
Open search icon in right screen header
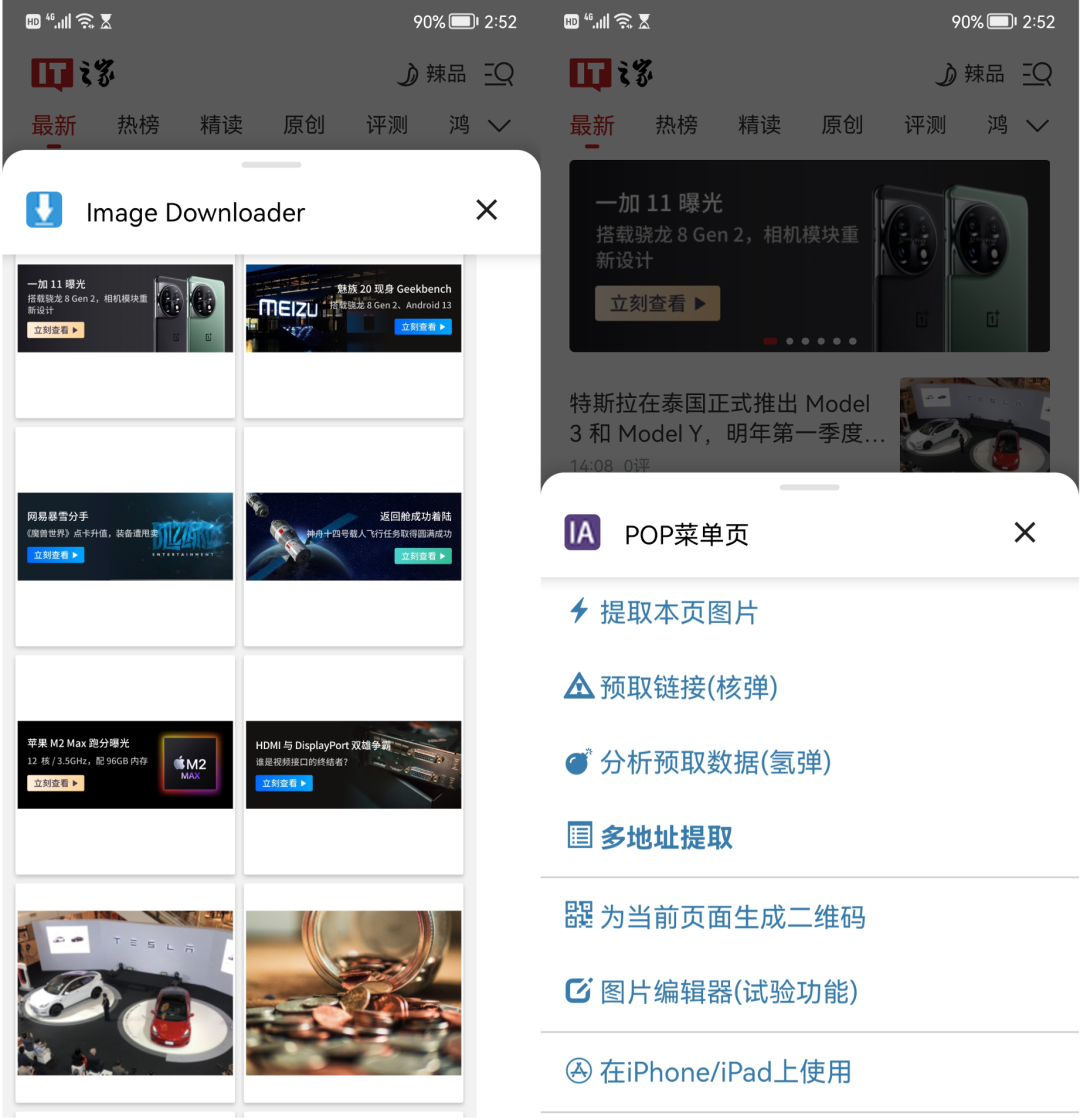tap(1037, 74)
